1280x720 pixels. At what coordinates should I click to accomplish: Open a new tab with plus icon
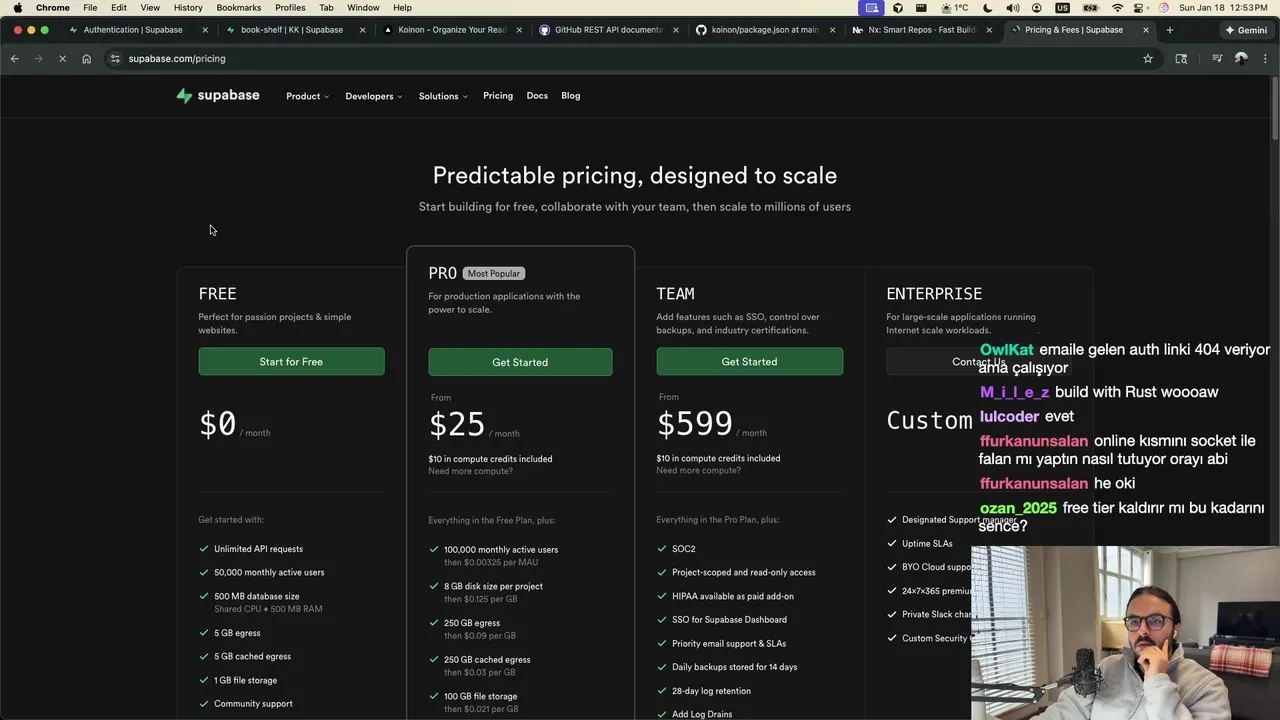coord(1169,30)
